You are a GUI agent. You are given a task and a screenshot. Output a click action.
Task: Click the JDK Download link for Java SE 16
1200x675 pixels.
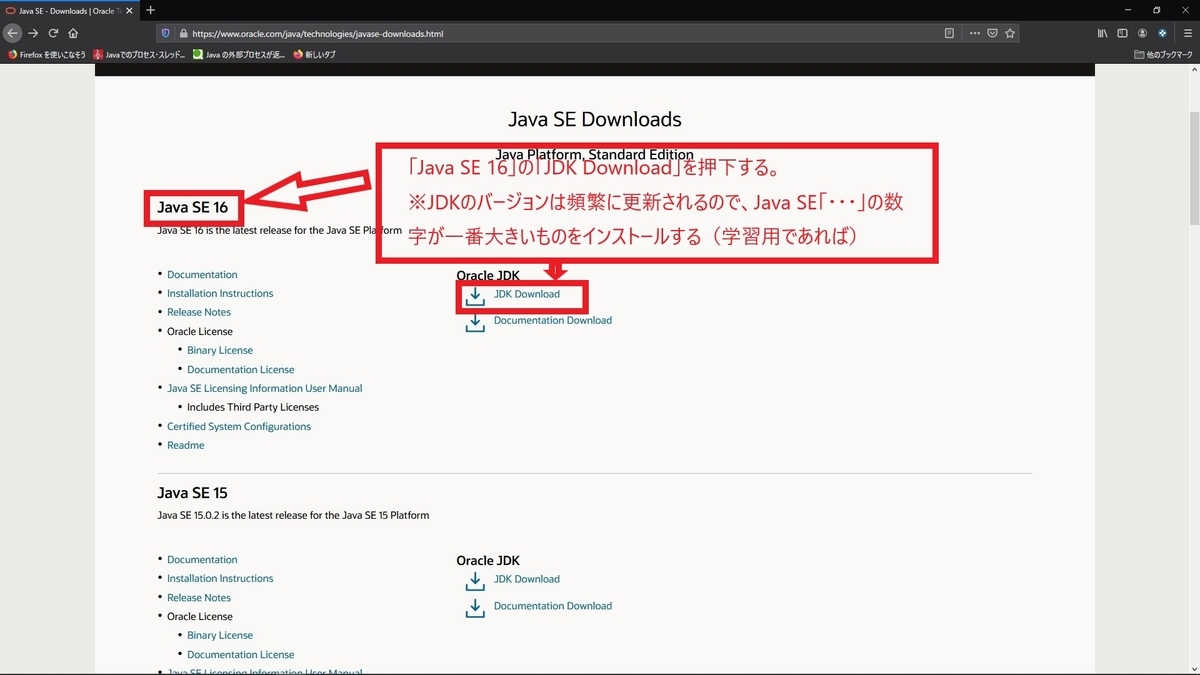(x=526, y=294)
